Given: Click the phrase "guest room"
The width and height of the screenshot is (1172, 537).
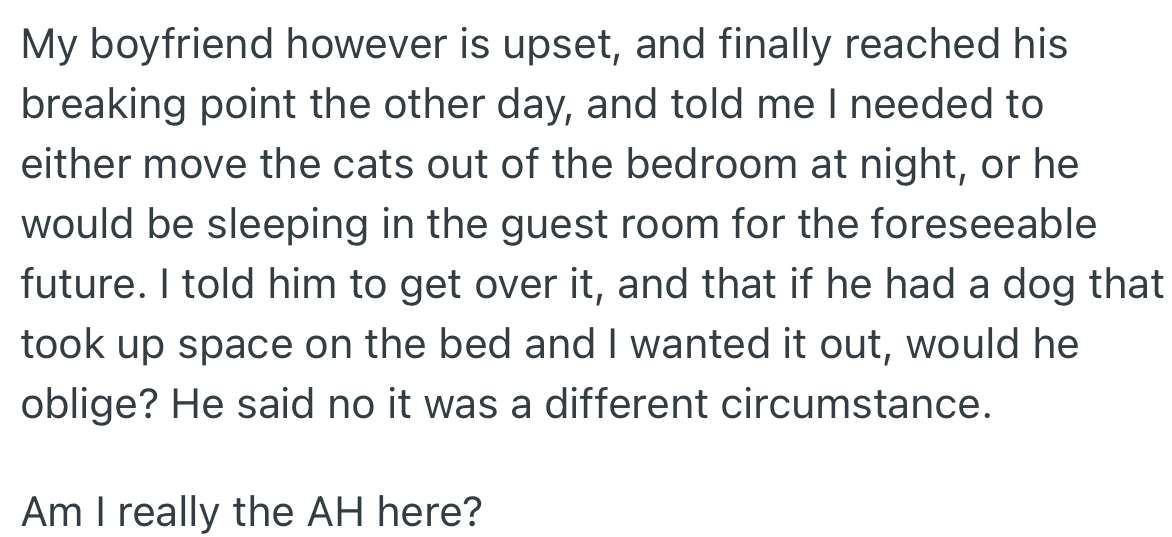Looking at the screenshot, I should pos(564,225).
